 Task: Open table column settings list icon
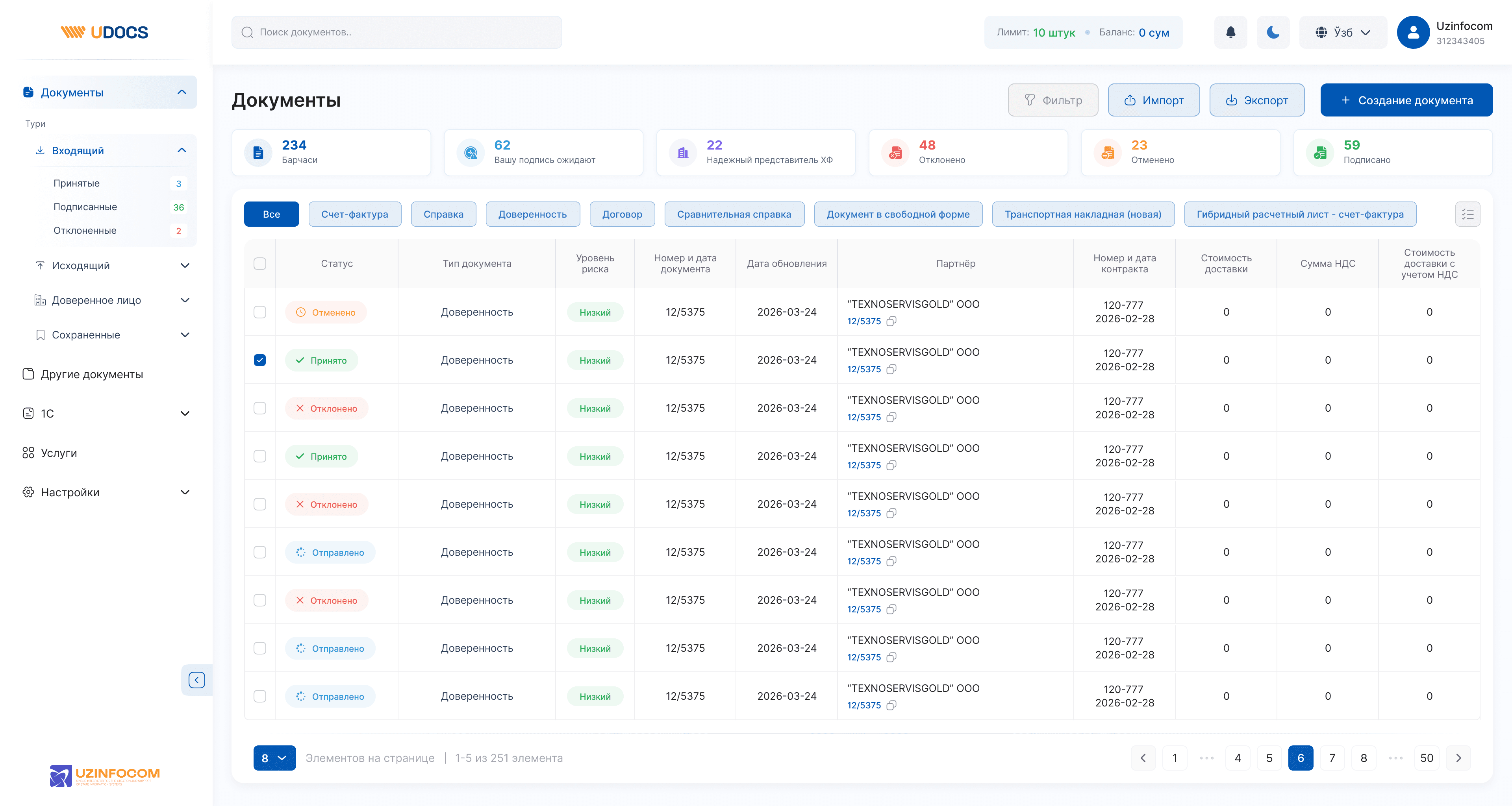click(x=1468, y=214)
